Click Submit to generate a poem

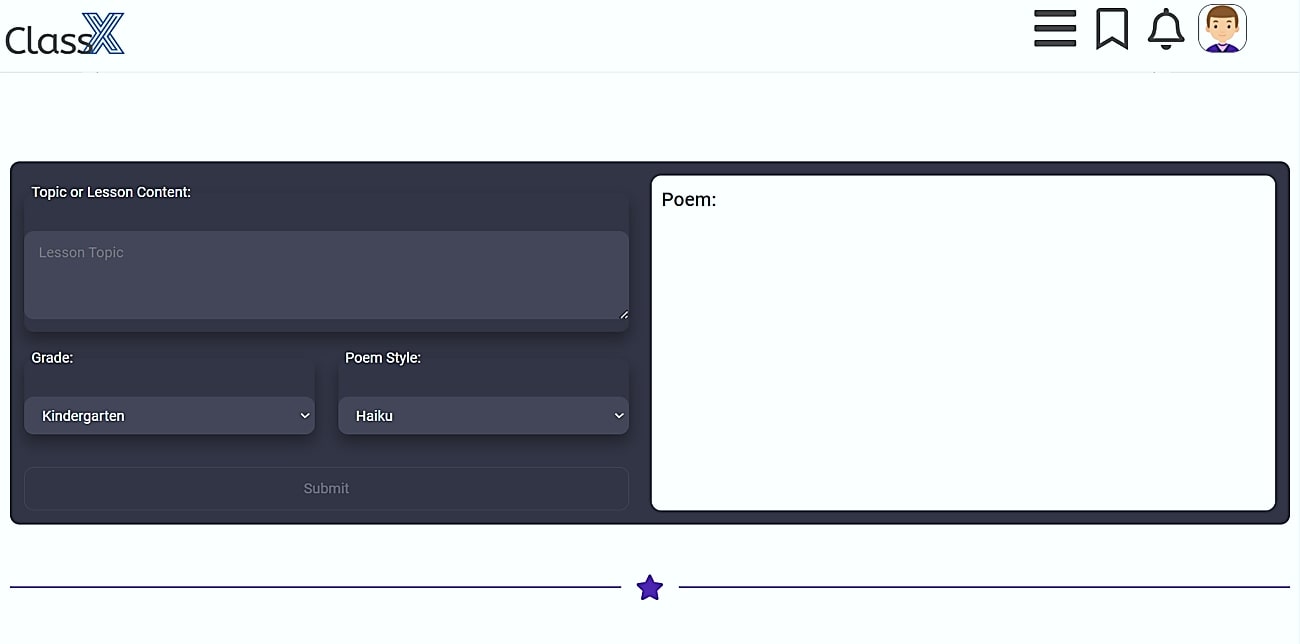pyautogui.click(x=326, y=488)
